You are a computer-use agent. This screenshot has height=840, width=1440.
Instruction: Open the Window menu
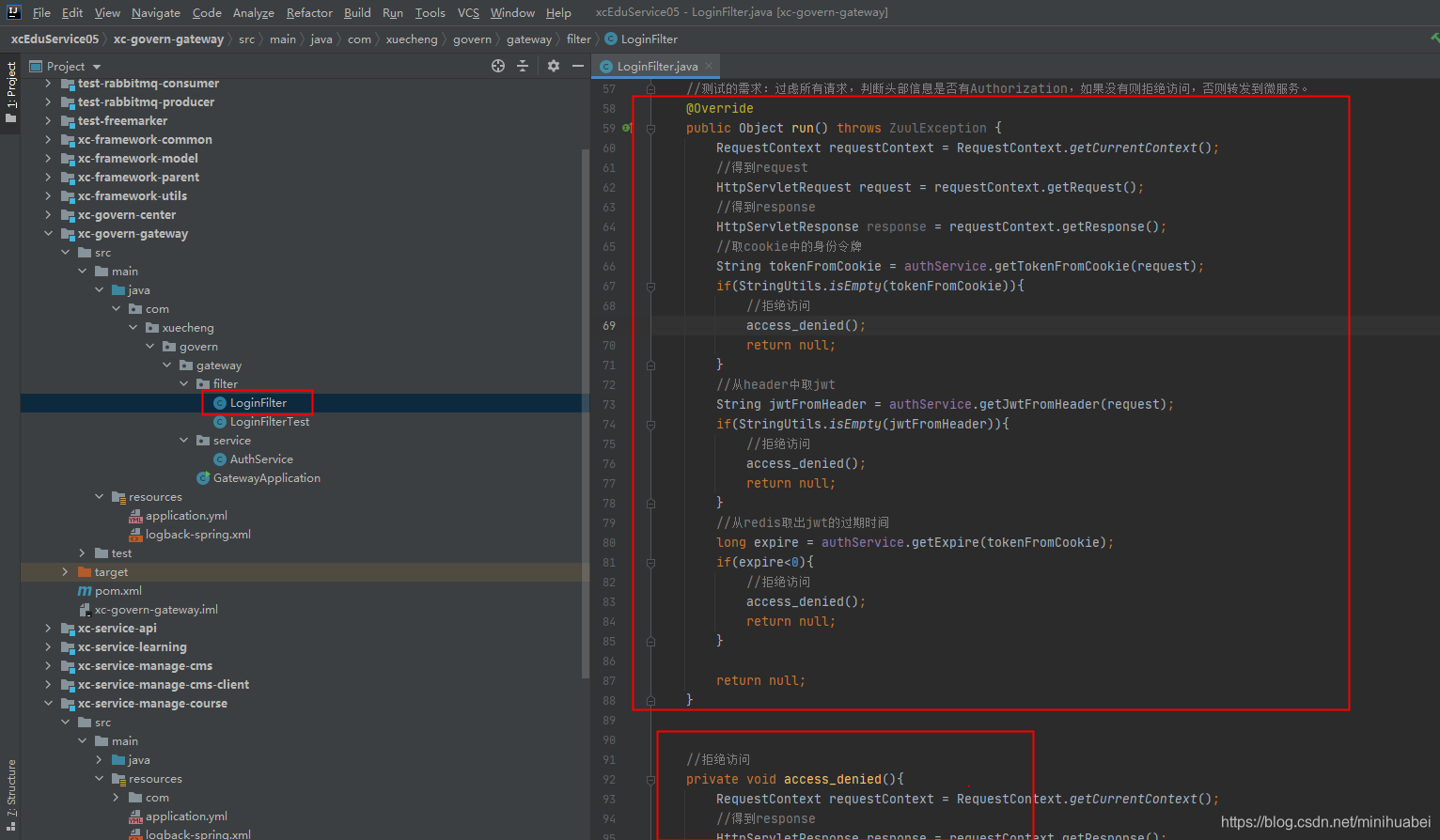[512, 12]
